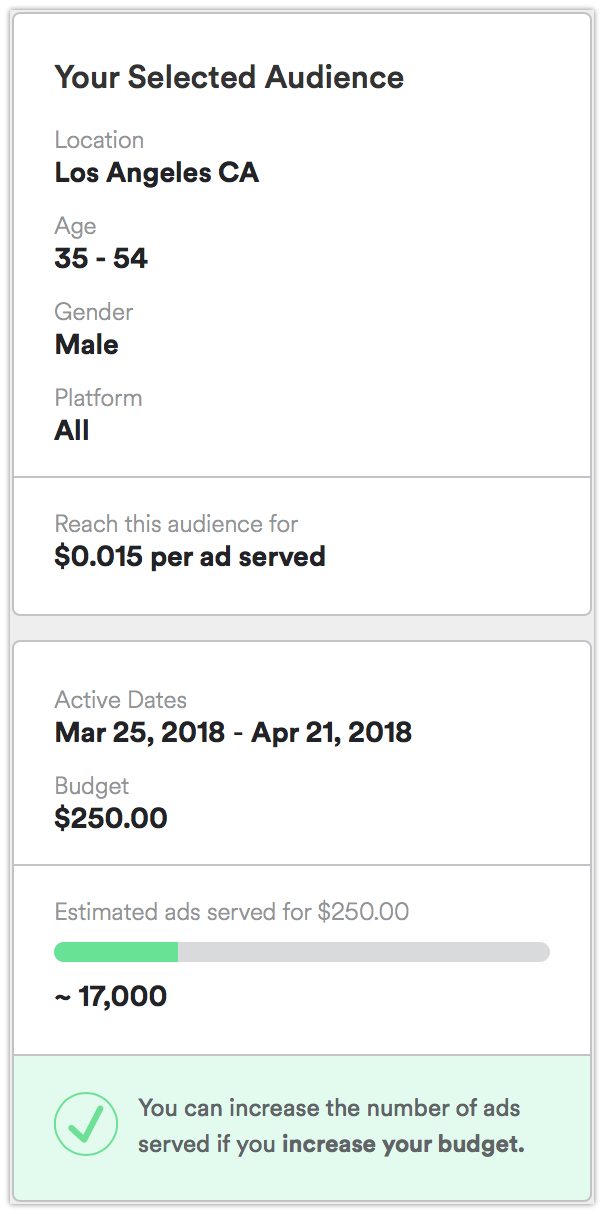Screen dimensions: 604x1214
Task: Select the Location label
Action: click(99, 139)
